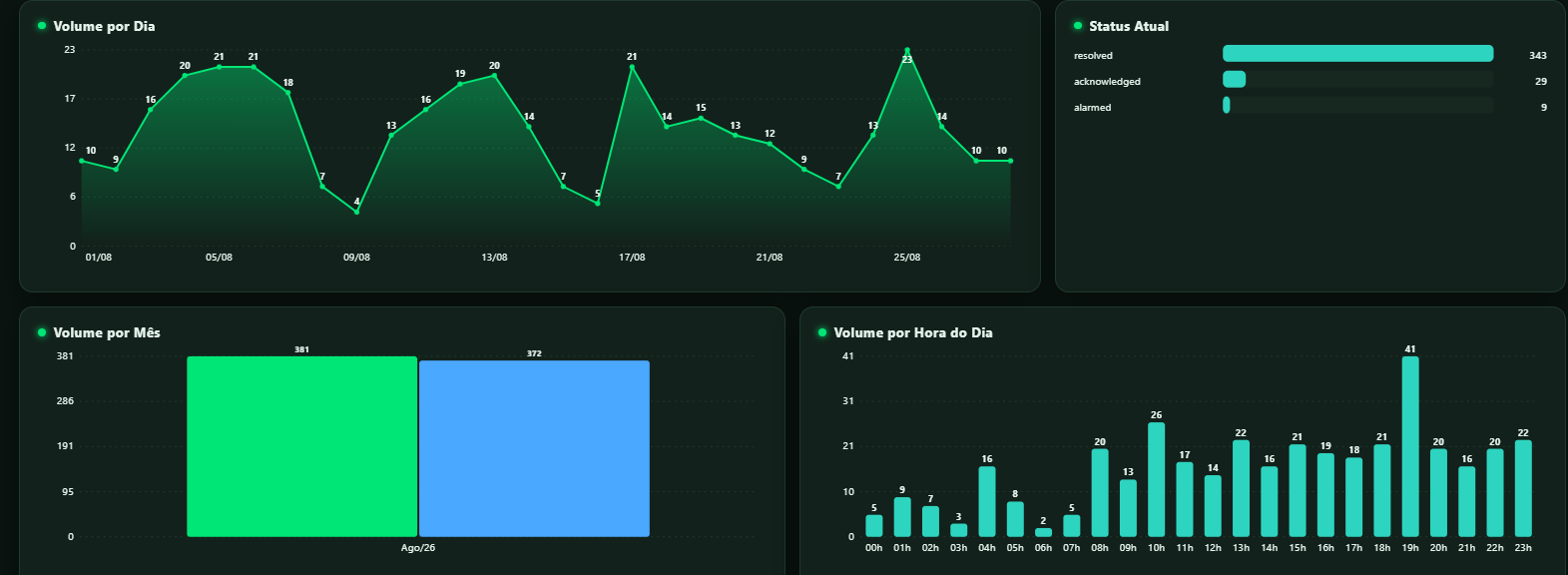This screenshot has width=1568, height=575.
Task: Click the 'resolved' status label
Action: coord(1093,56)
